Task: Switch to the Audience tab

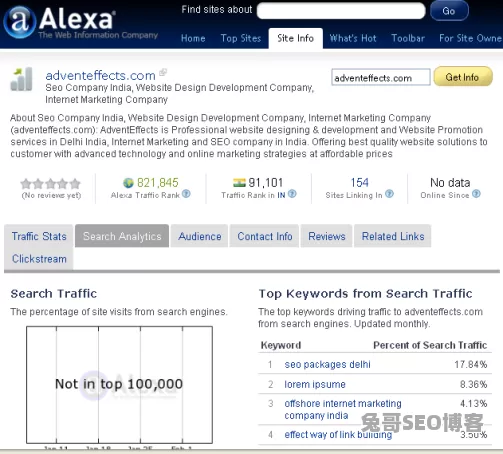Action: pos(200,236)
